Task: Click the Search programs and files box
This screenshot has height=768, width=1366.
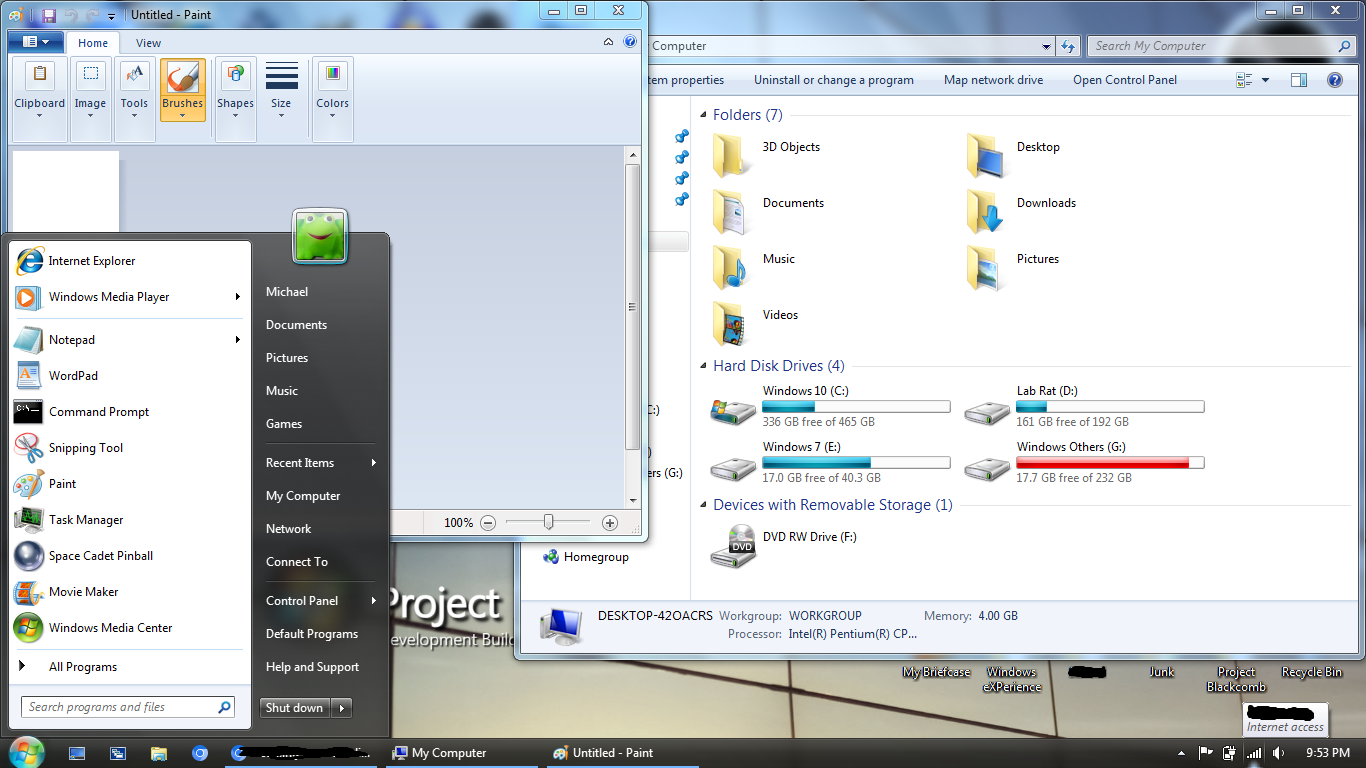Action: 128,707
